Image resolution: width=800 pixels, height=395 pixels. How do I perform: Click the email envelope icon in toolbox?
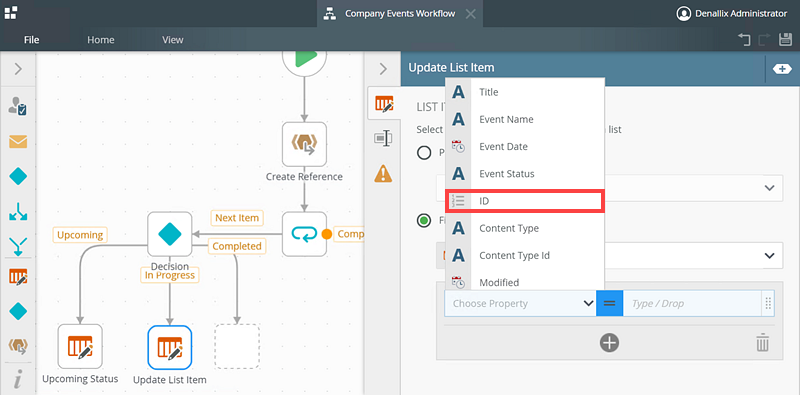(x=18, y=142)
